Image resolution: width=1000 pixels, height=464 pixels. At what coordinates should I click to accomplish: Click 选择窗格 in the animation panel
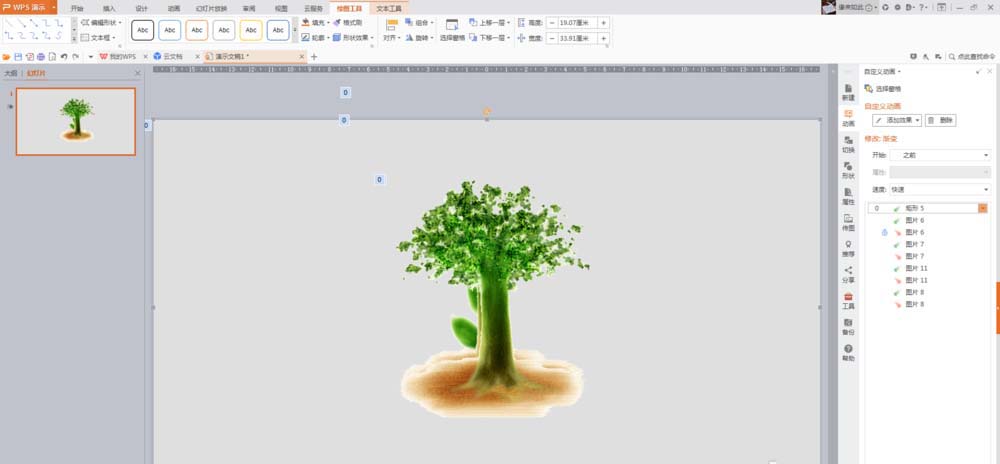883,89
